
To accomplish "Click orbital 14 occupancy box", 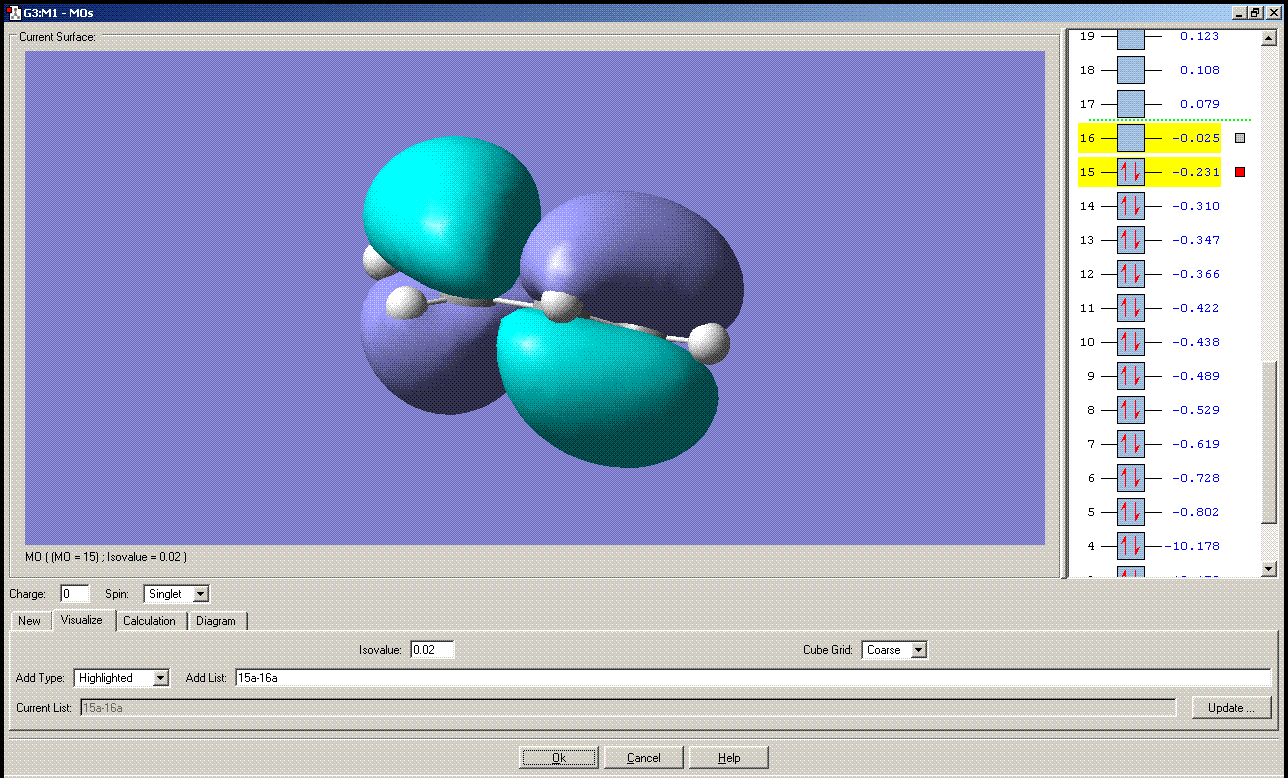I will click(1130, 206).
